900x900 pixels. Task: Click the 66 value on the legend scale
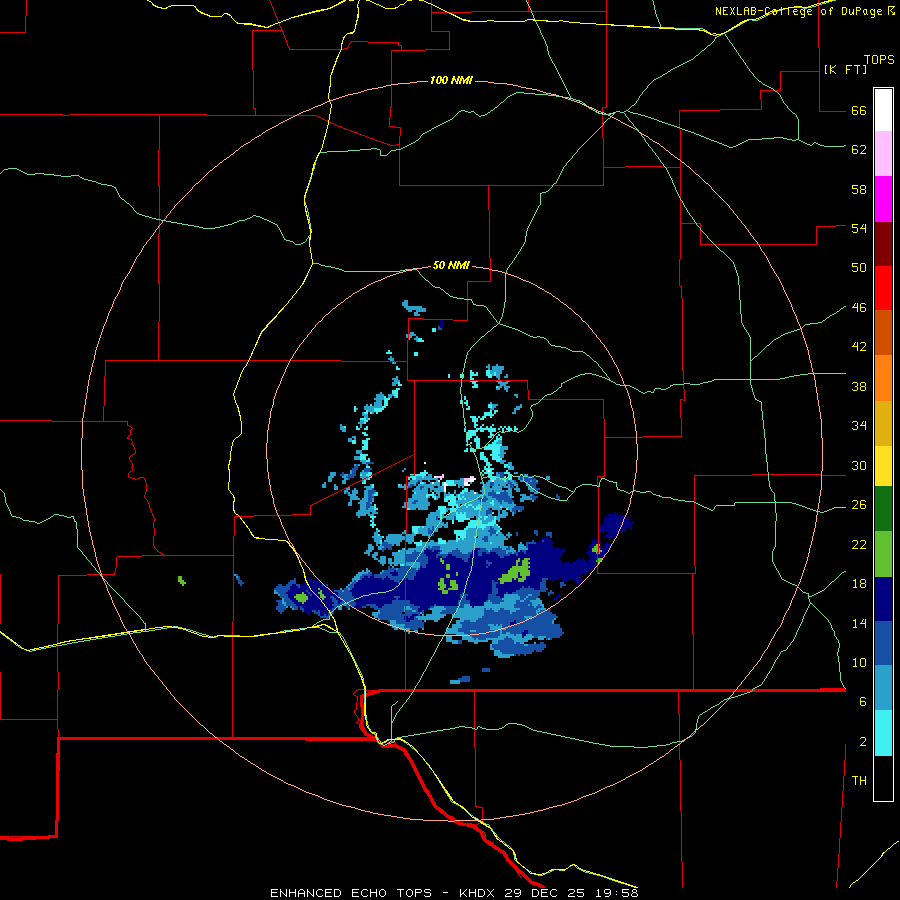(859, 111)
